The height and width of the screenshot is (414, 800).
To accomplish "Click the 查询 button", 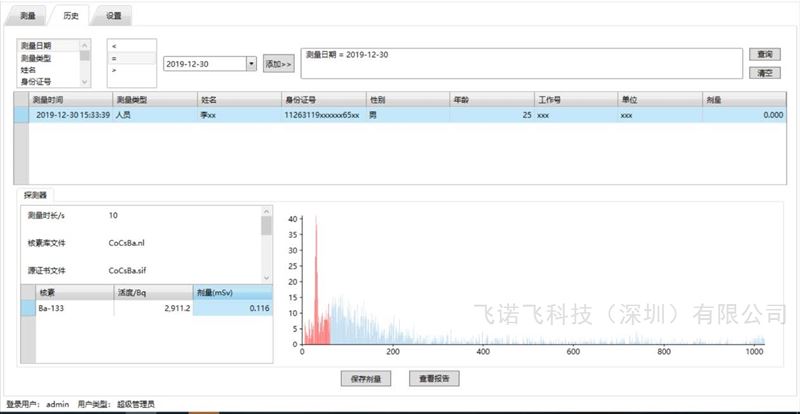I will [x=764, y=53].
